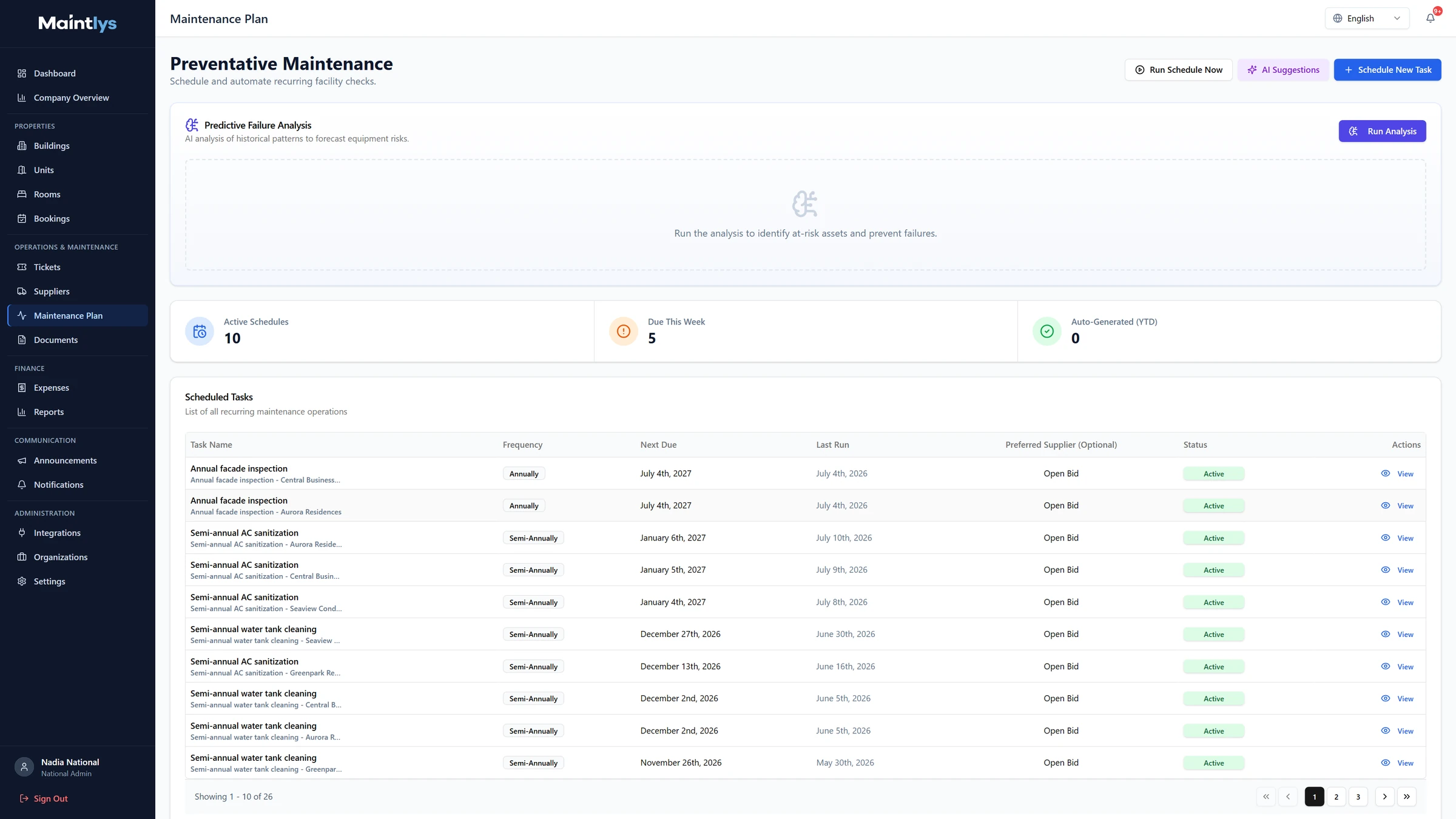Click the Due This Week alert icon
Image resolution: width=1456 pixels, height=819 pixels.
[x=623, y=331]
